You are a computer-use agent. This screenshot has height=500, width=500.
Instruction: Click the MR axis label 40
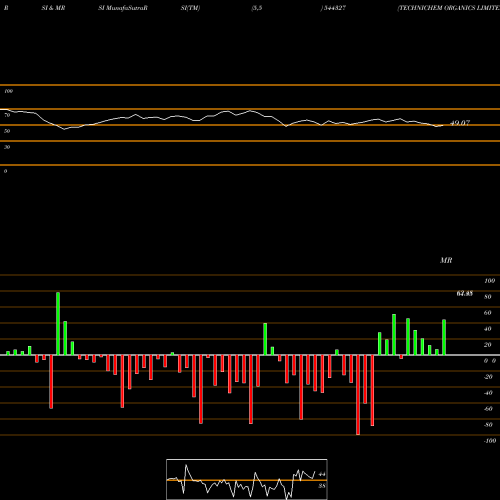click(488, 329)
